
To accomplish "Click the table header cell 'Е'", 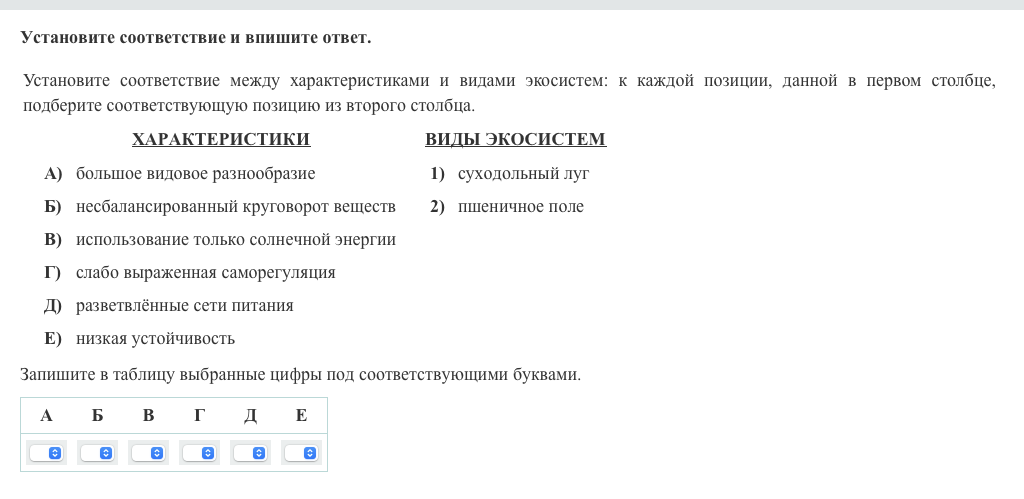I will pyautogui.click(x=301, y=416).
